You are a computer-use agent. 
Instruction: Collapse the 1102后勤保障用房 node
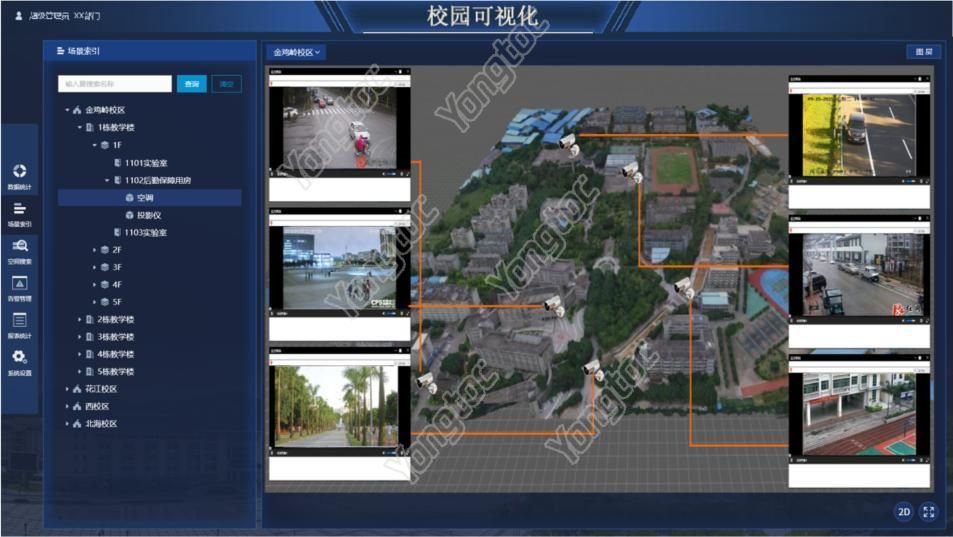[107, 180]
